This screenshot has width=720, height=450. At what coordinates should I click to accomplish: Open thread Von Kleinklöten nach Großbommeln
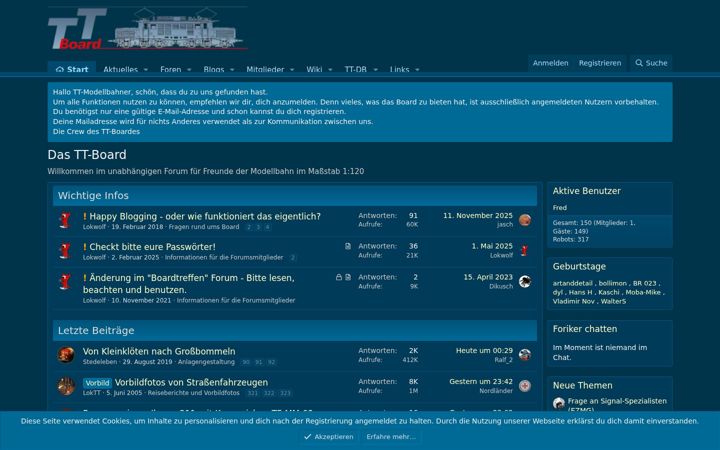159,351
